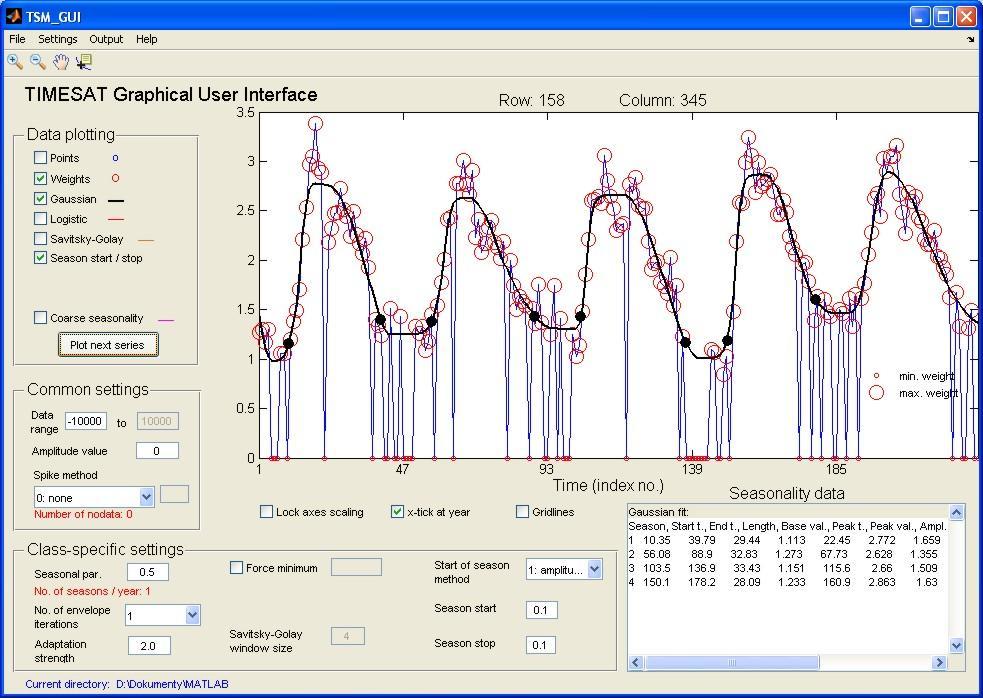Click the Season stop field

[x=540, y=645]
